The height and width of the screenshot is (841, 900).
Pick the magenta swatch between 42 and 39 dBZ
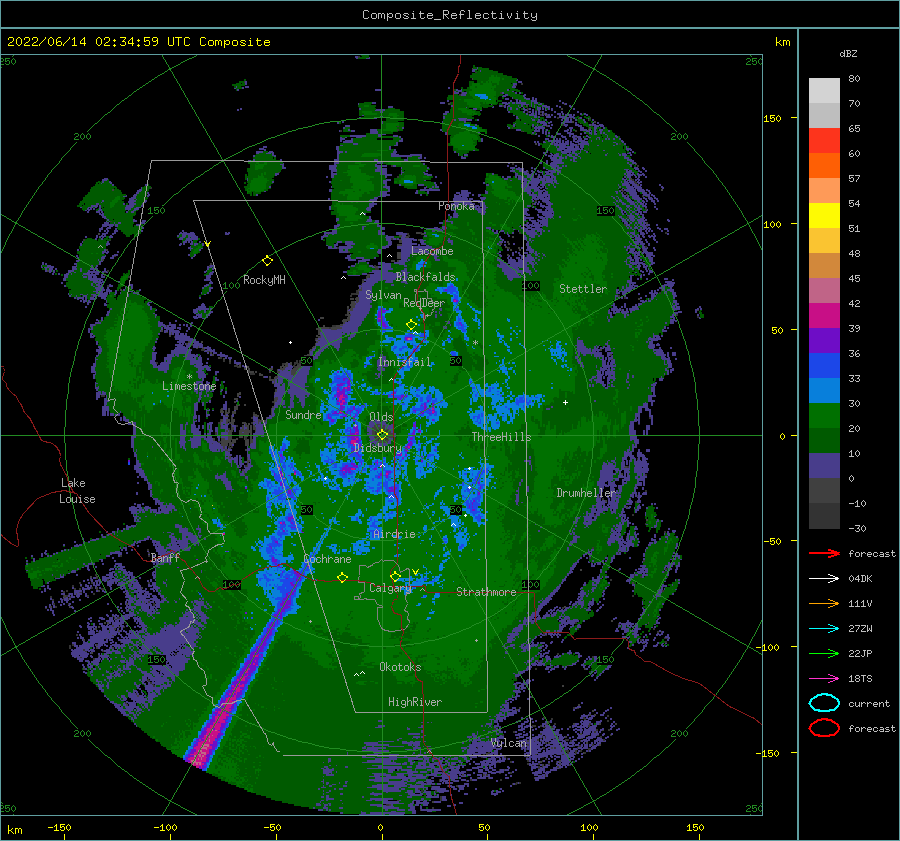[x=824, y=315]
